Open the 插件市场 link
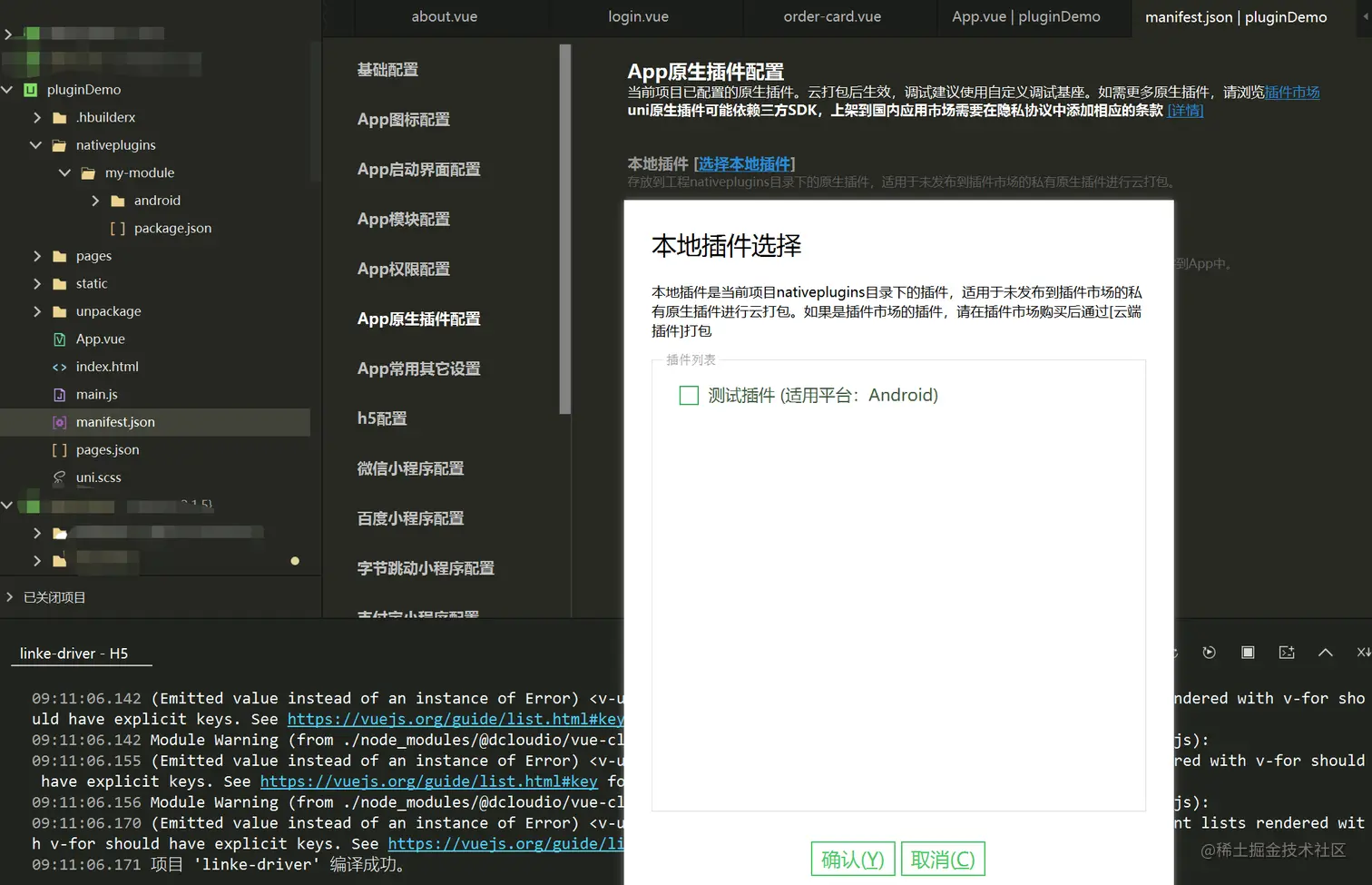The height and width of the screenshot is (885, 1372). (1292, 93)
